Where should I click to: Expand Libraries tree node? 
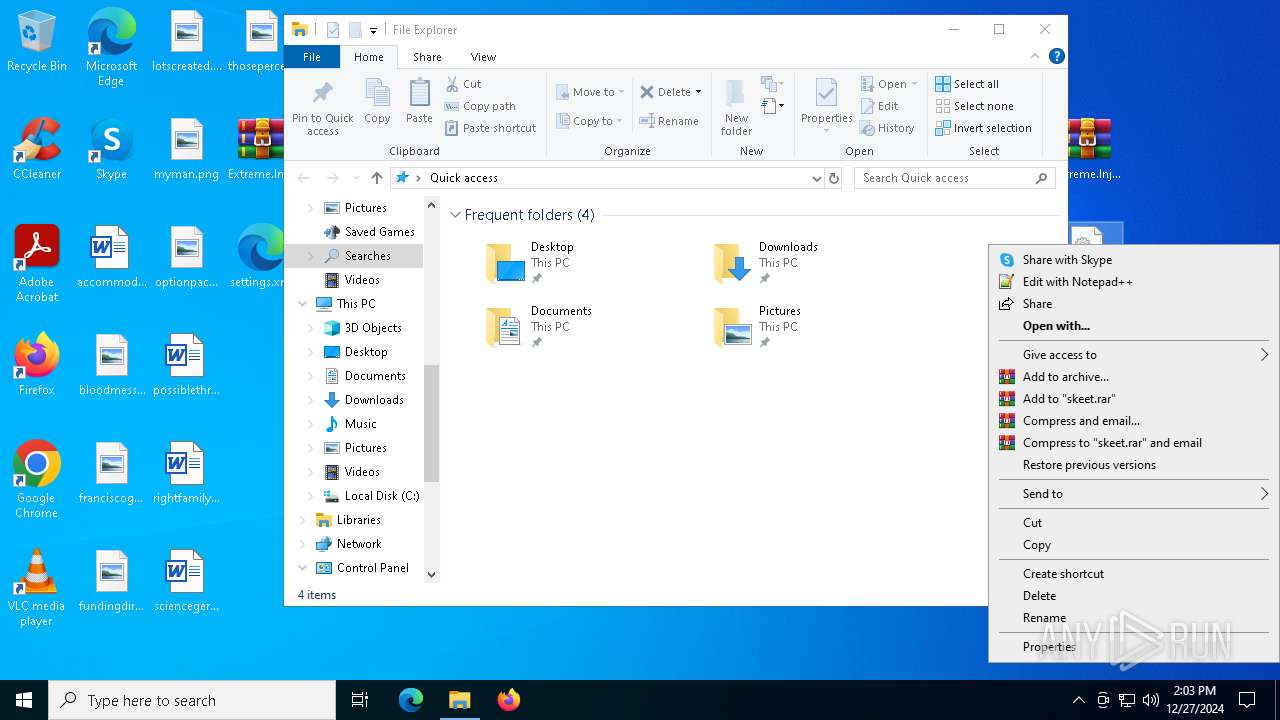click(302, 520)
